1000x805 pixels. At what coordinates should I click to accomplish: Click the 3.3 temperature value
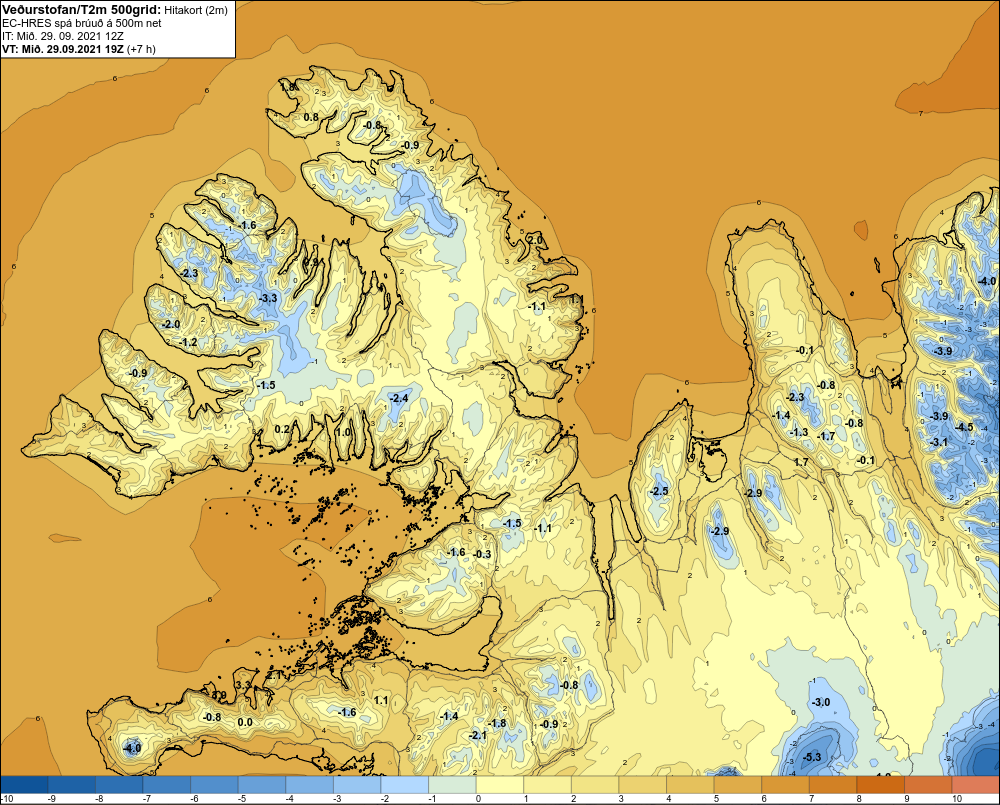244,685
